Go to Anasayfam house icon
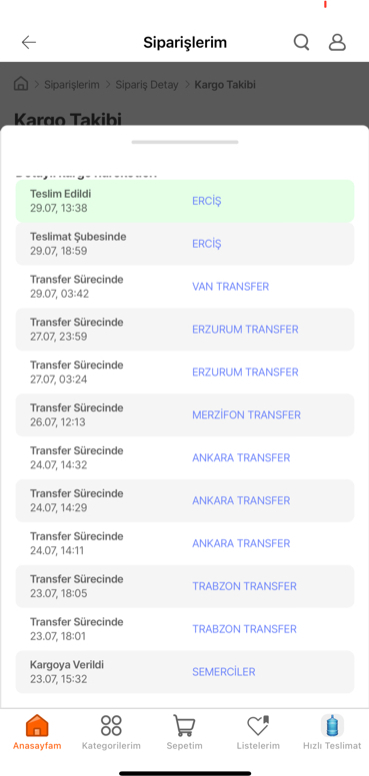369x776 pixels. pyautogui.click(x=37, y=726)
